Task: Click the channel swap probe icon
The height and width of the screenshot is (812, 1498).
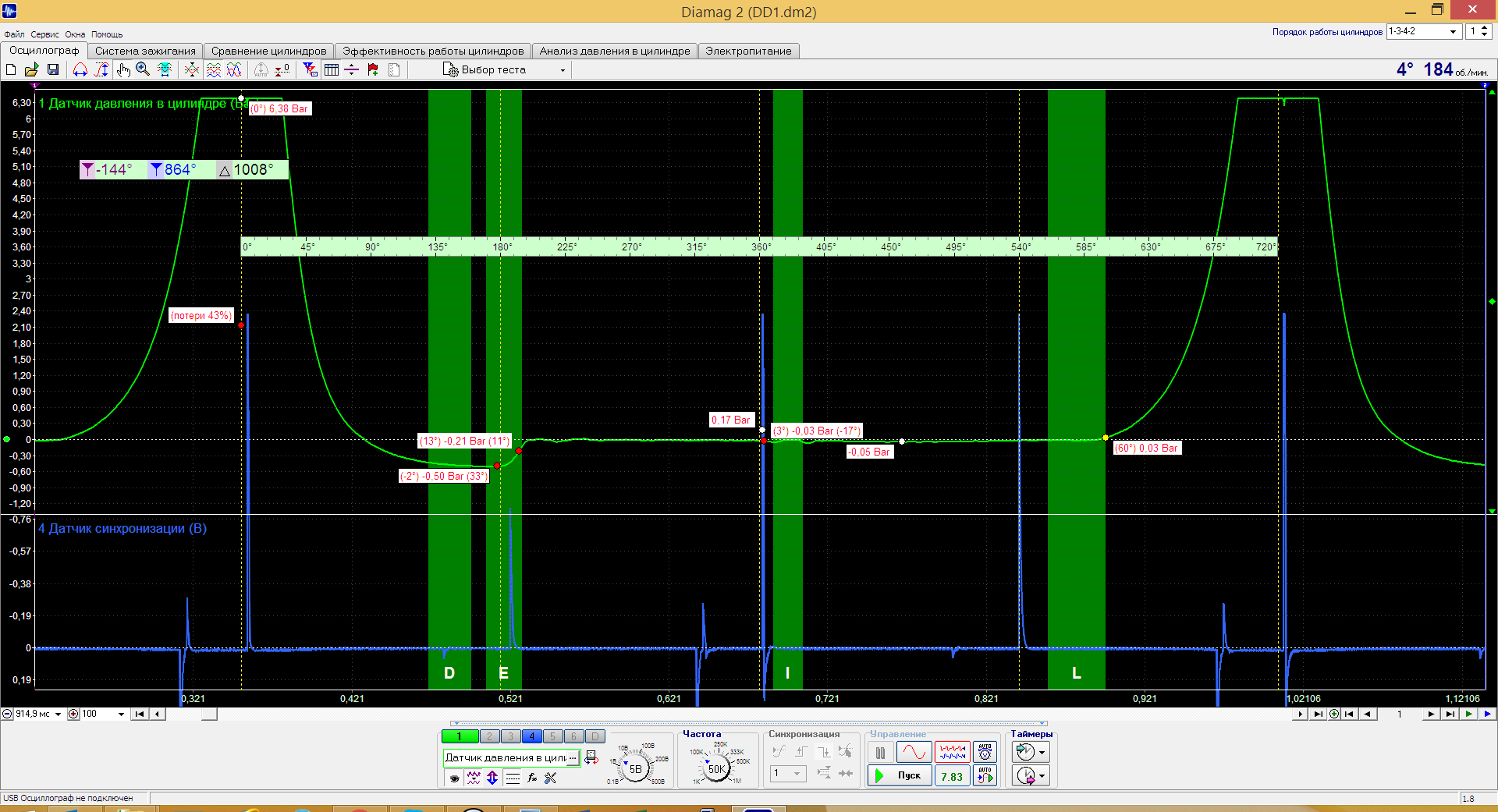Action: [x=591, y=757]
